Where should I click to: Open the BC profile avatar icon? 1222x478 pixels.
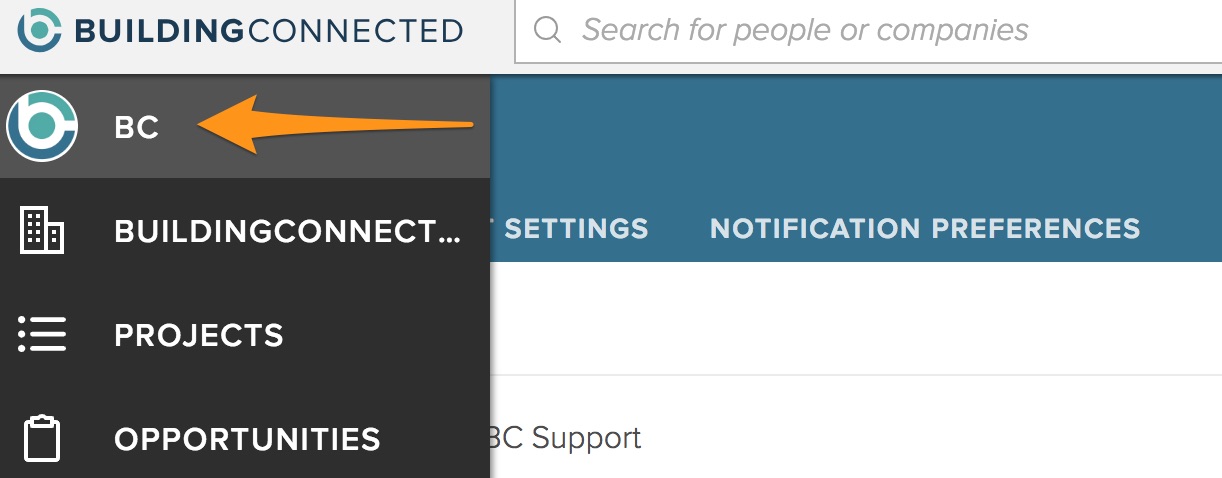point(41,126)
